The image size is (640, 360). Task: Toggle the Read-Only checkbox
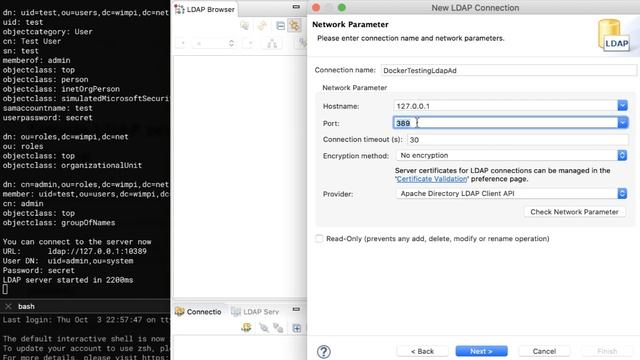click(319, 239)
